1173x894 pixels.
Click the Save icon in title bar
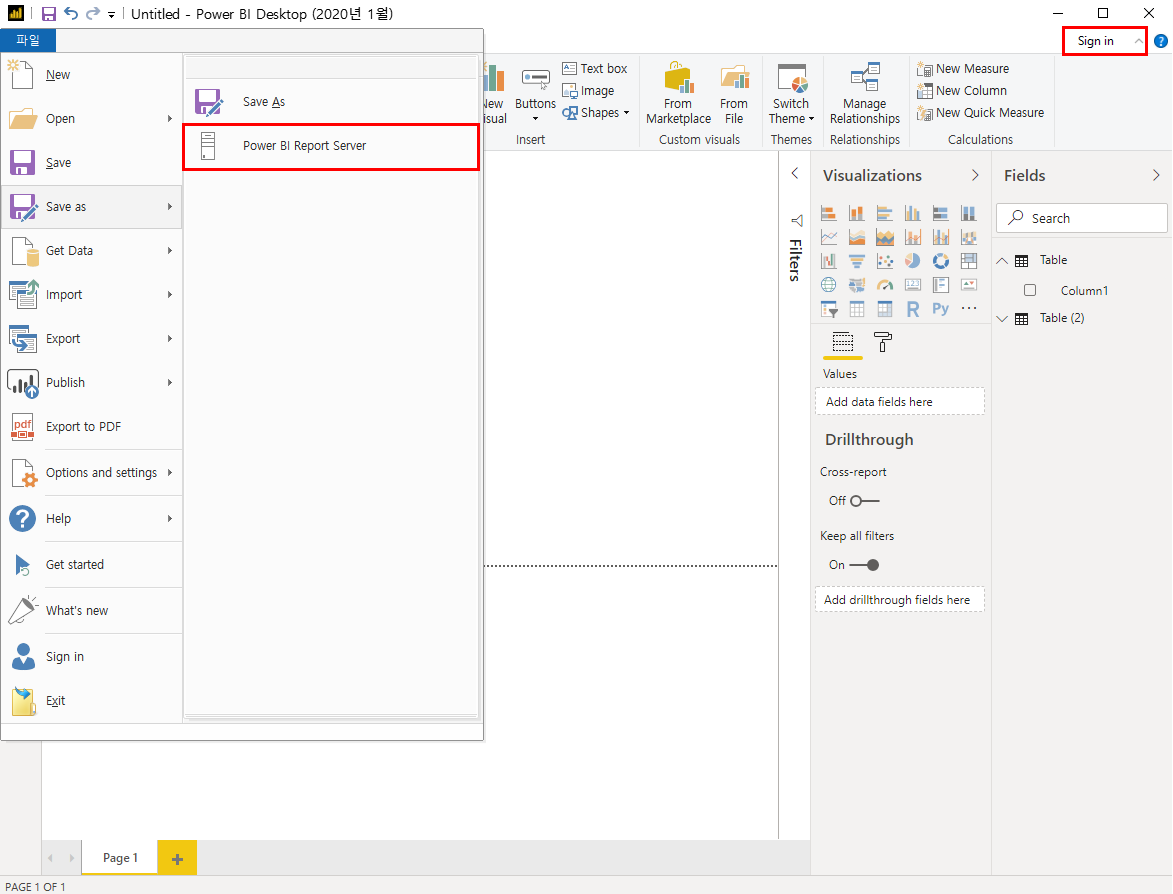[49, 13]
